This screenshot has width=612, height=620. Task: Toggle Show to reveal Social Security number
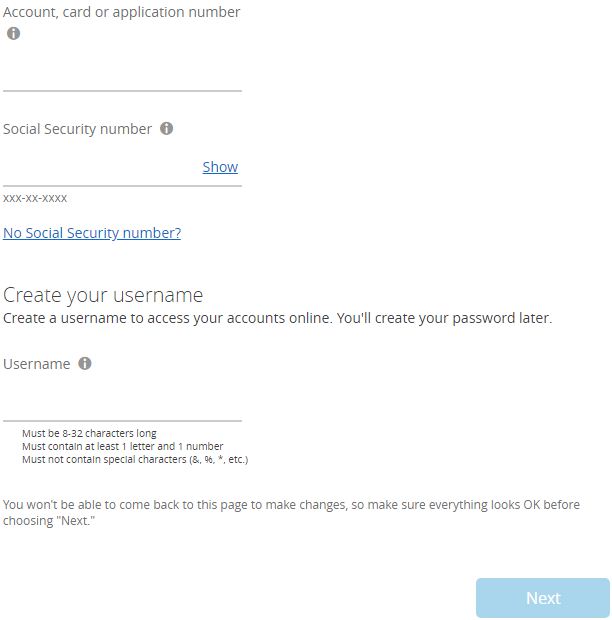pos(220,167)
